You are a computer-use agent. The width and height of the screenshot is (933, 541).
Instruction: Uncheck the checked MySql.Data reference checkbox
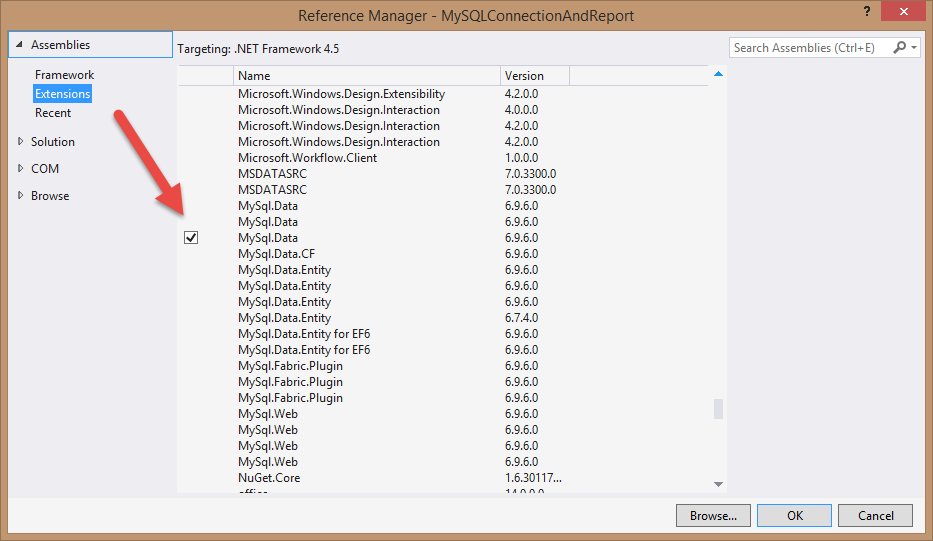(x=191, y=237)
